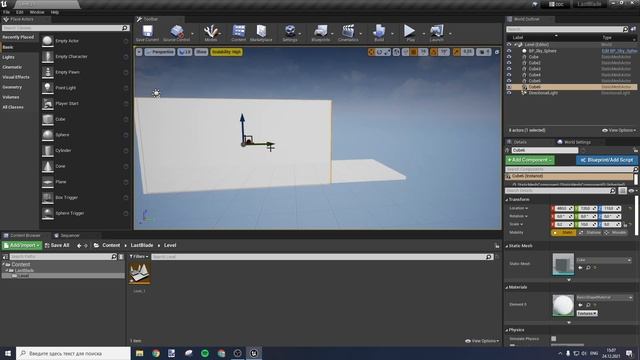Open the File menu
This screenshot has width=640, height=360.
click(7, 12)
